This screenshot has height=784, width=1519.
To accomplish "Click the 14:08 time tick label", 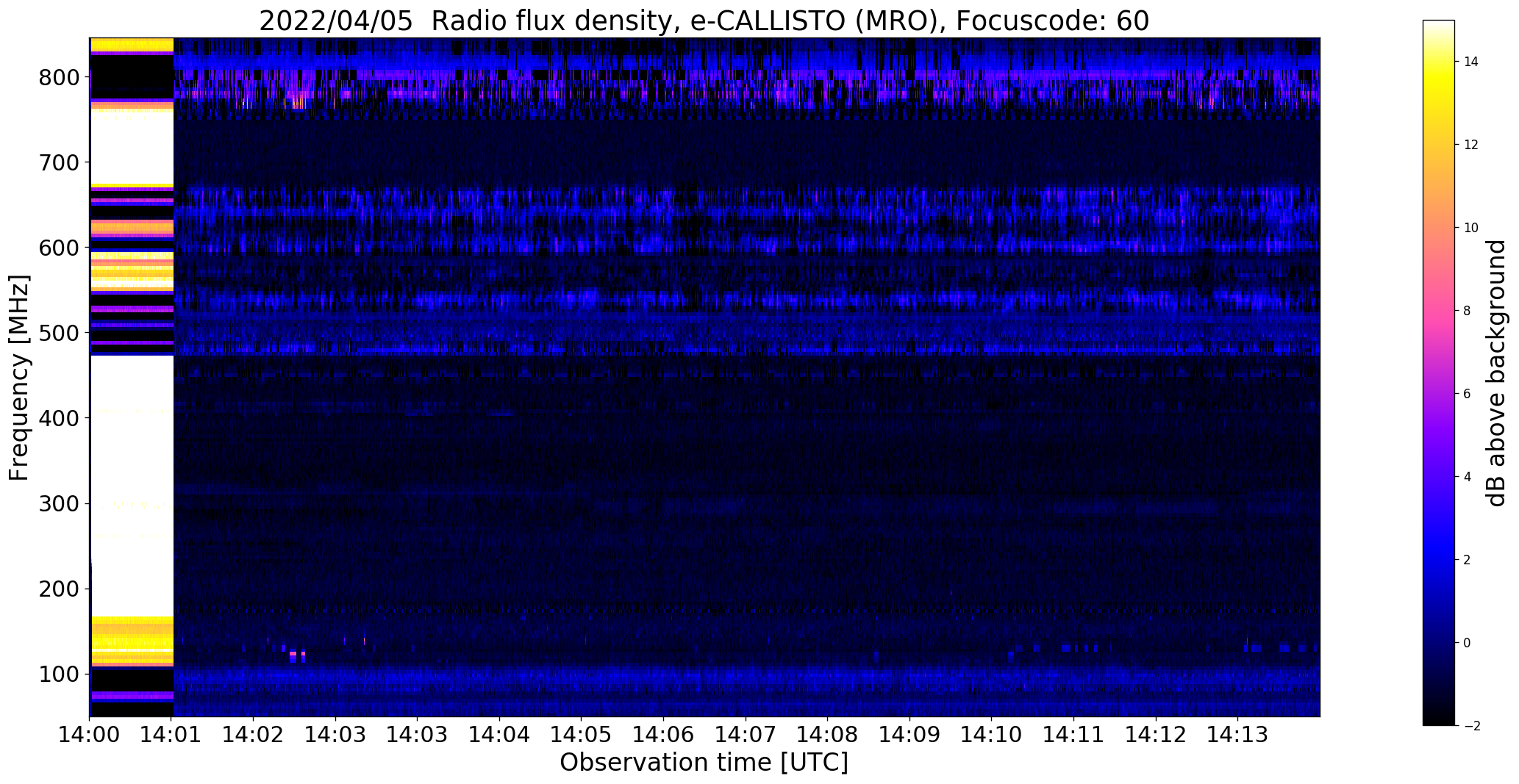I will point(828,734).
